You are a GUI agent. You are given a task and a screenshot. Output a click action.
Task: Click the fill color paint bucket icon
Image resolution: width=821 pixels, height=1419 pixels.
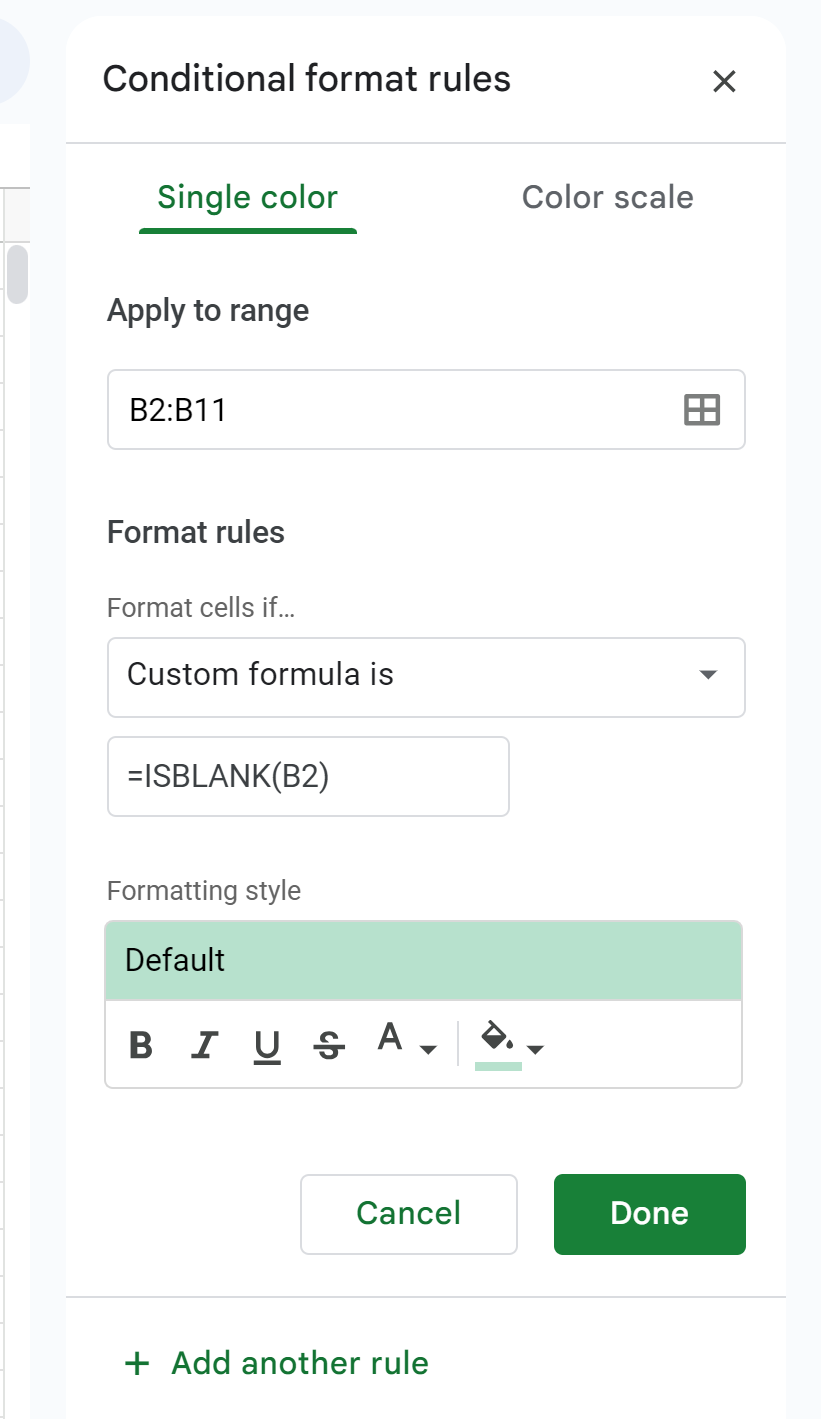[497, 1040]
